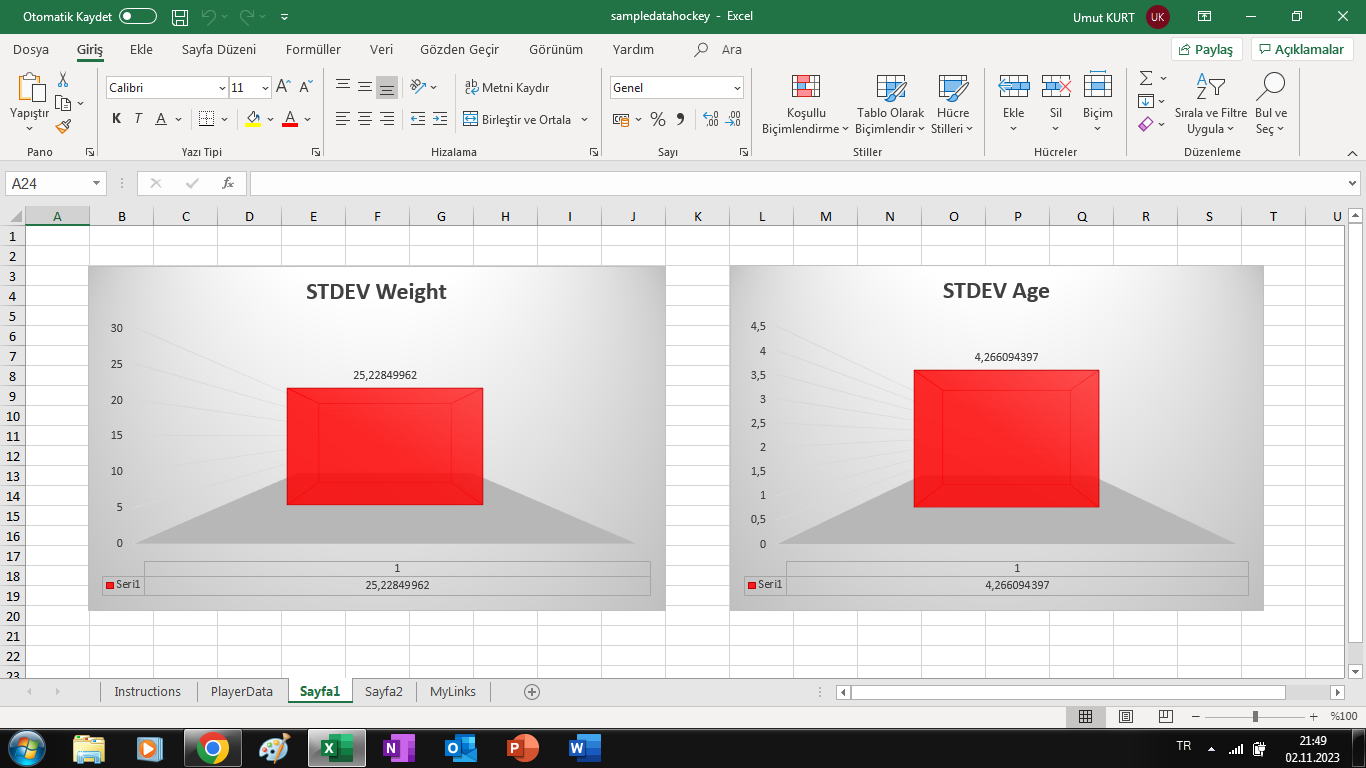The width and height of the screenshot is (1366, 768).
Task: Click the Format Painter brush icon
Action: tap(63, 127)
